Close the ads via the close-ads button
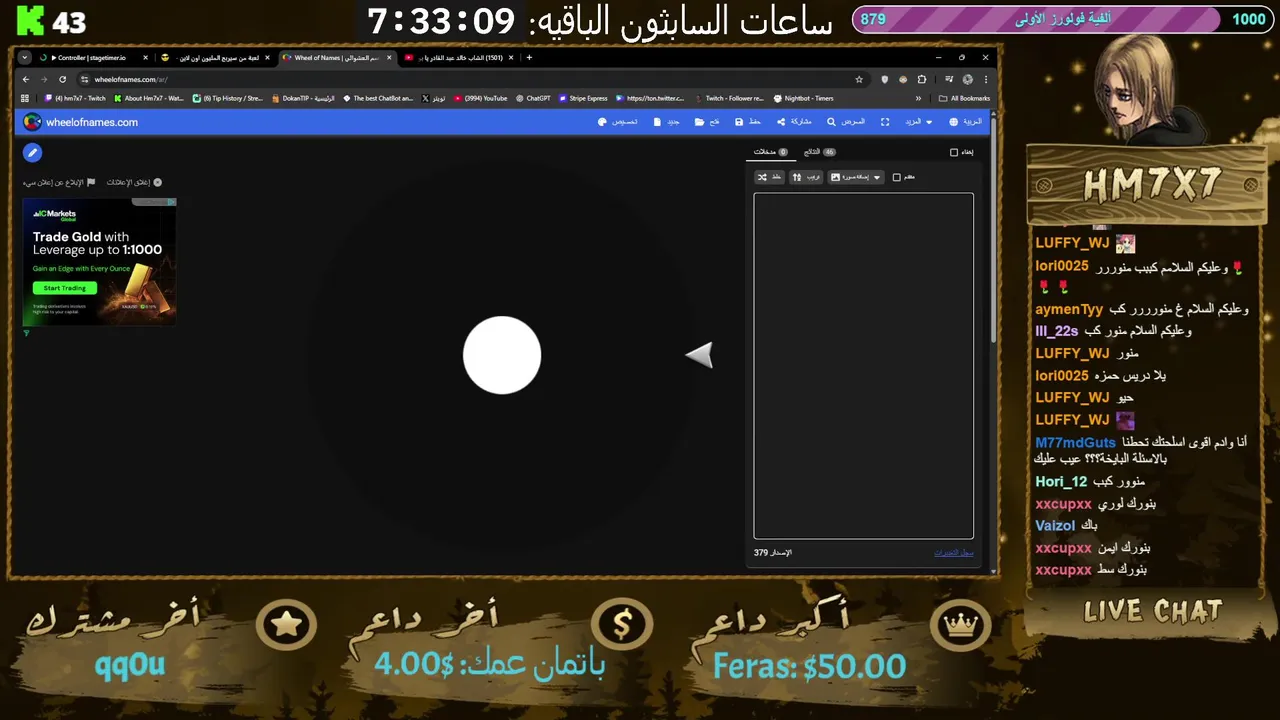 point(134,182)
